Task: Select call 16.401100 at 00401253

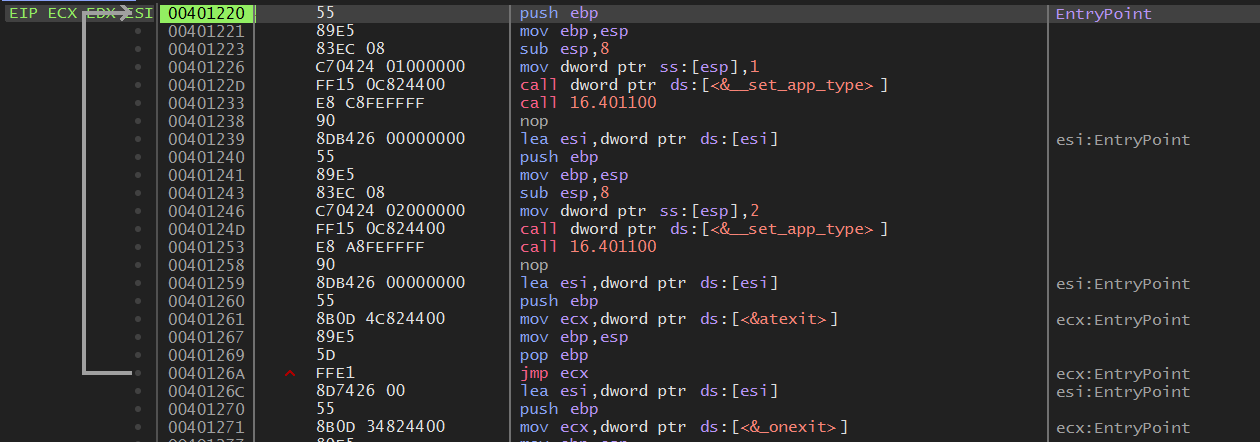Action: pos(588,247)
